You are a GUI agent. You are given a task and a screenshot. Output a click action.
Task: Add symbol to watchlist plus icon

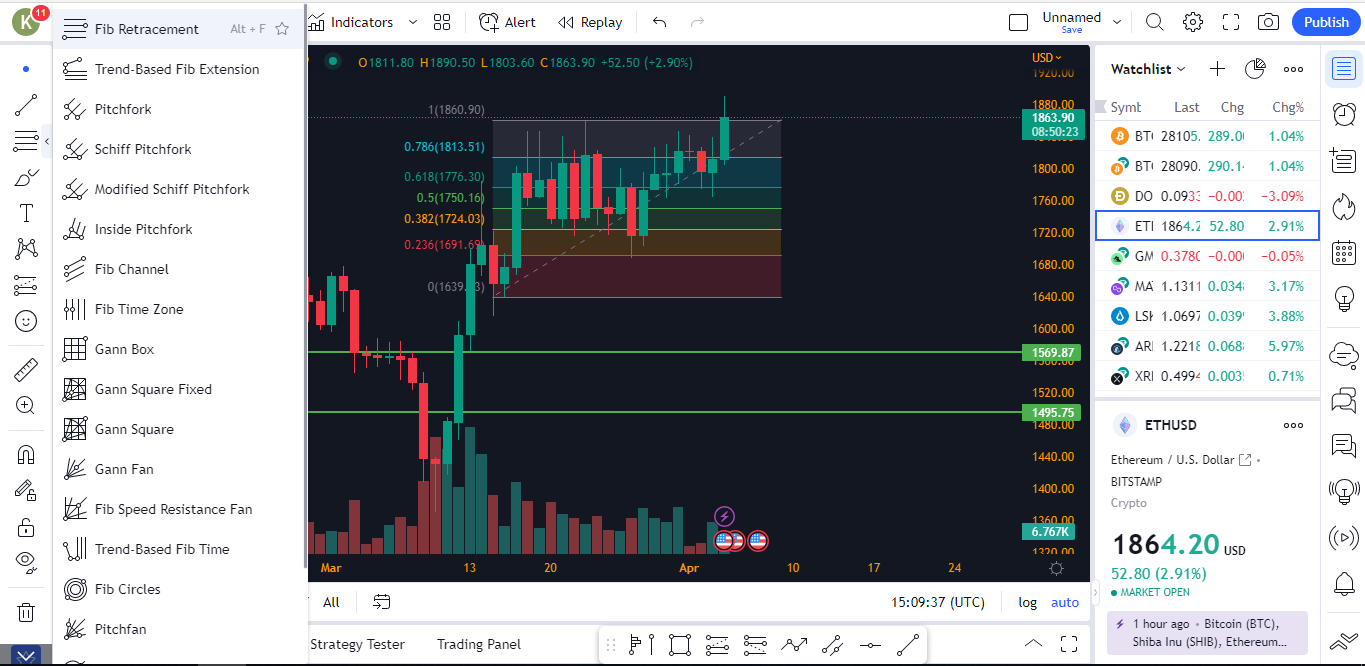tap(1217, 69)
